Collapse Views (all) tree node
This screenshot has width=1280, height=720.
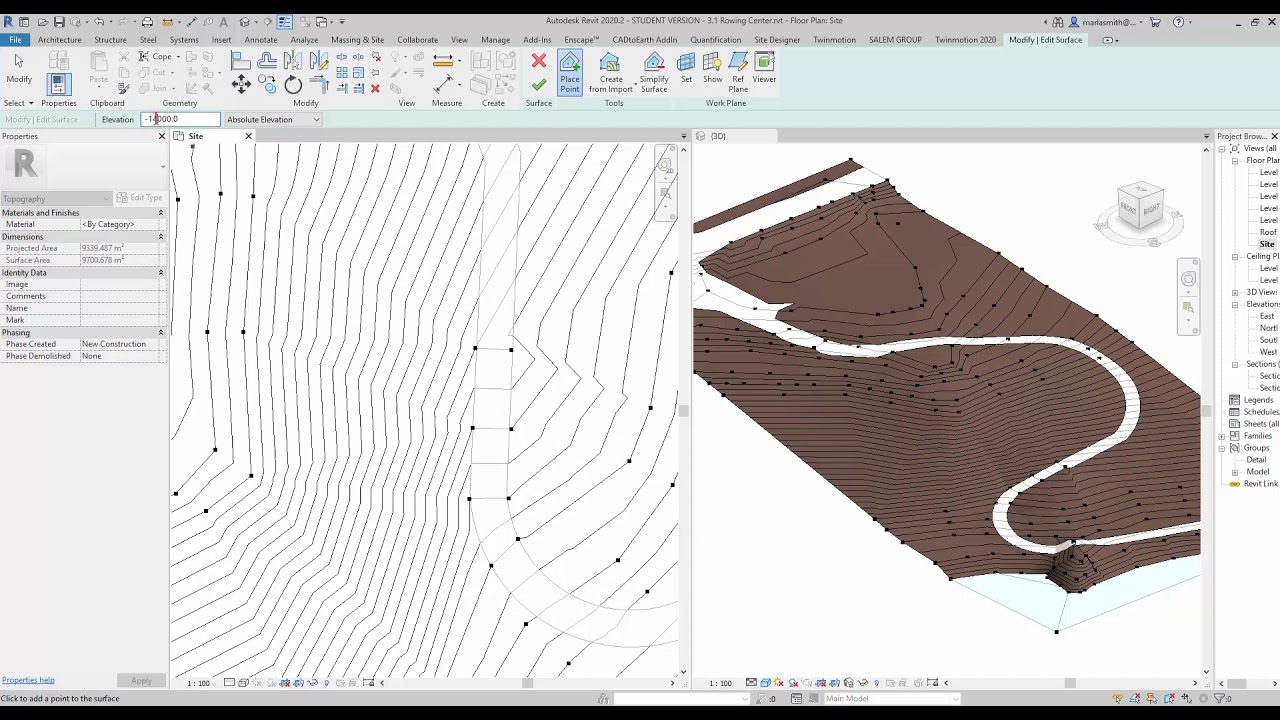(1222, 149)
